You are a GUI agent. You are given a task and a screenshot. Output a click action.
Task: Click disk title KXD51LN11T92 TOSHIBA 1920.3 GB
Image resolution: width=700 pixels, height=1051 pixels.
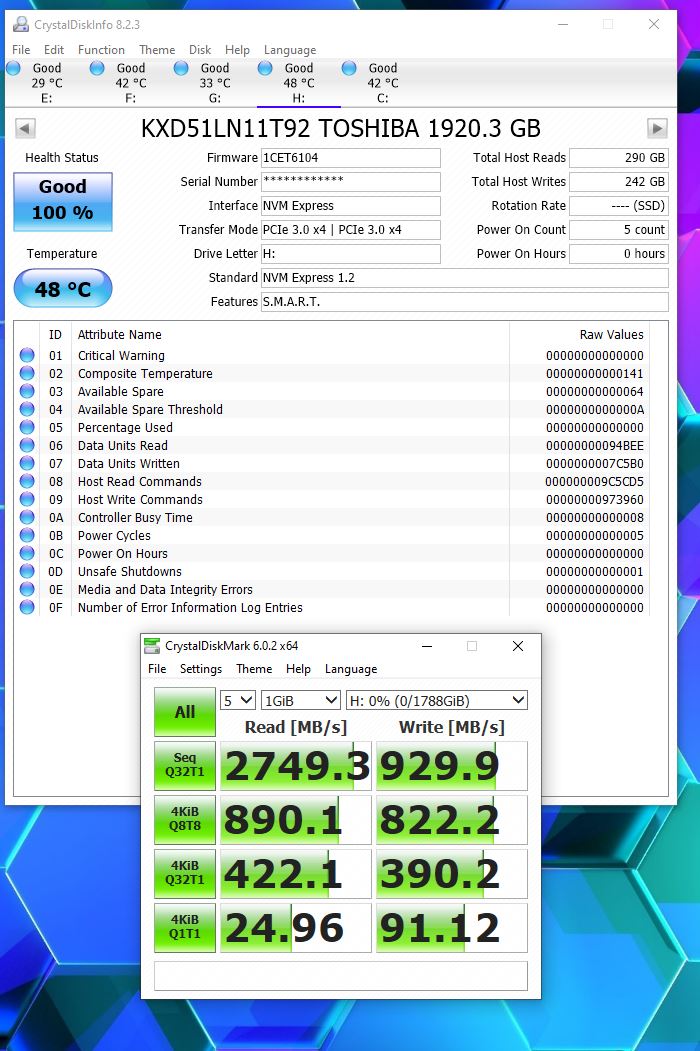(341, 128)
